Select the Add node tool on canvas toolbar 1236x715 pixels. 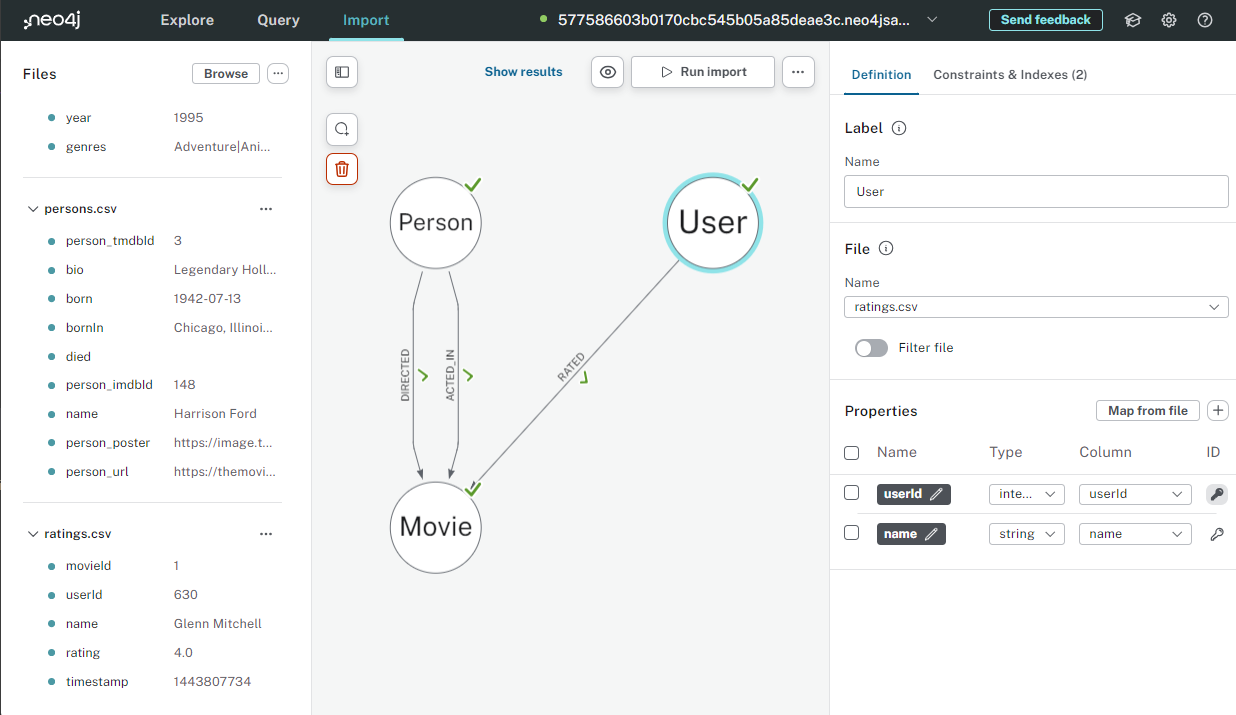tap(341, 129)
